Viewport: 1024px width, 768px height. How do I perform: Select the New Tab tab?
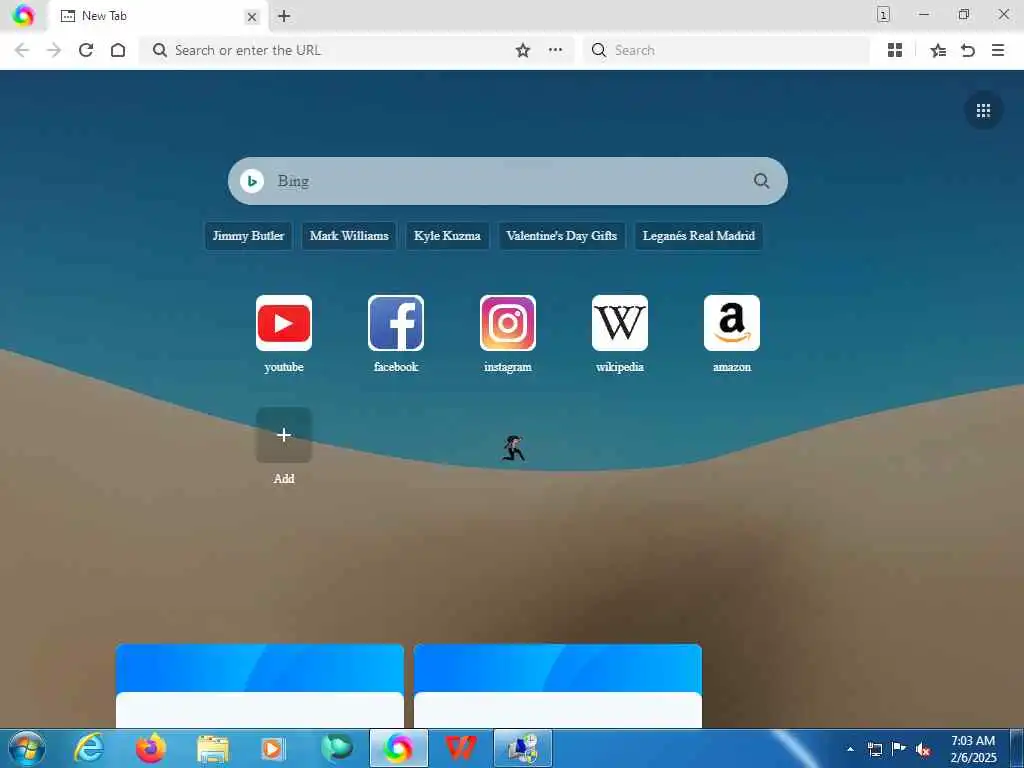[x=159, y=16]
